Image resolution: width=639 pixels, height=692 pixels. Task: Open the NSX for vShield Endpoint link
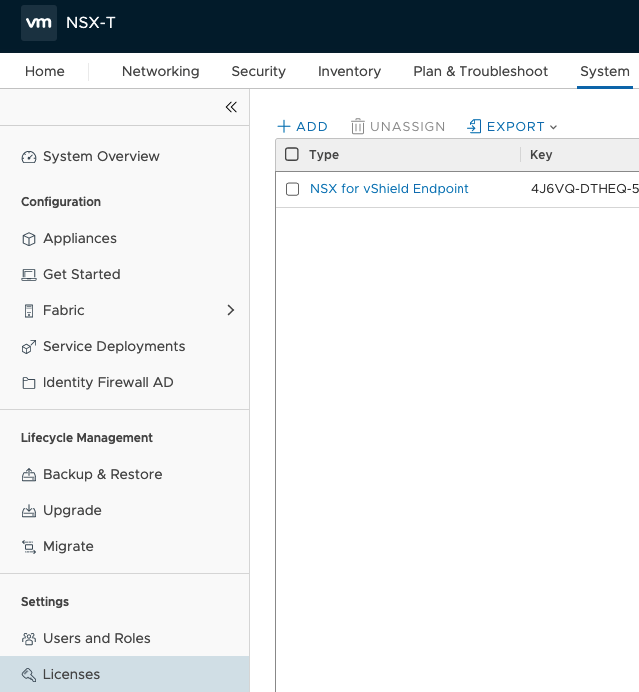point(389,188)
